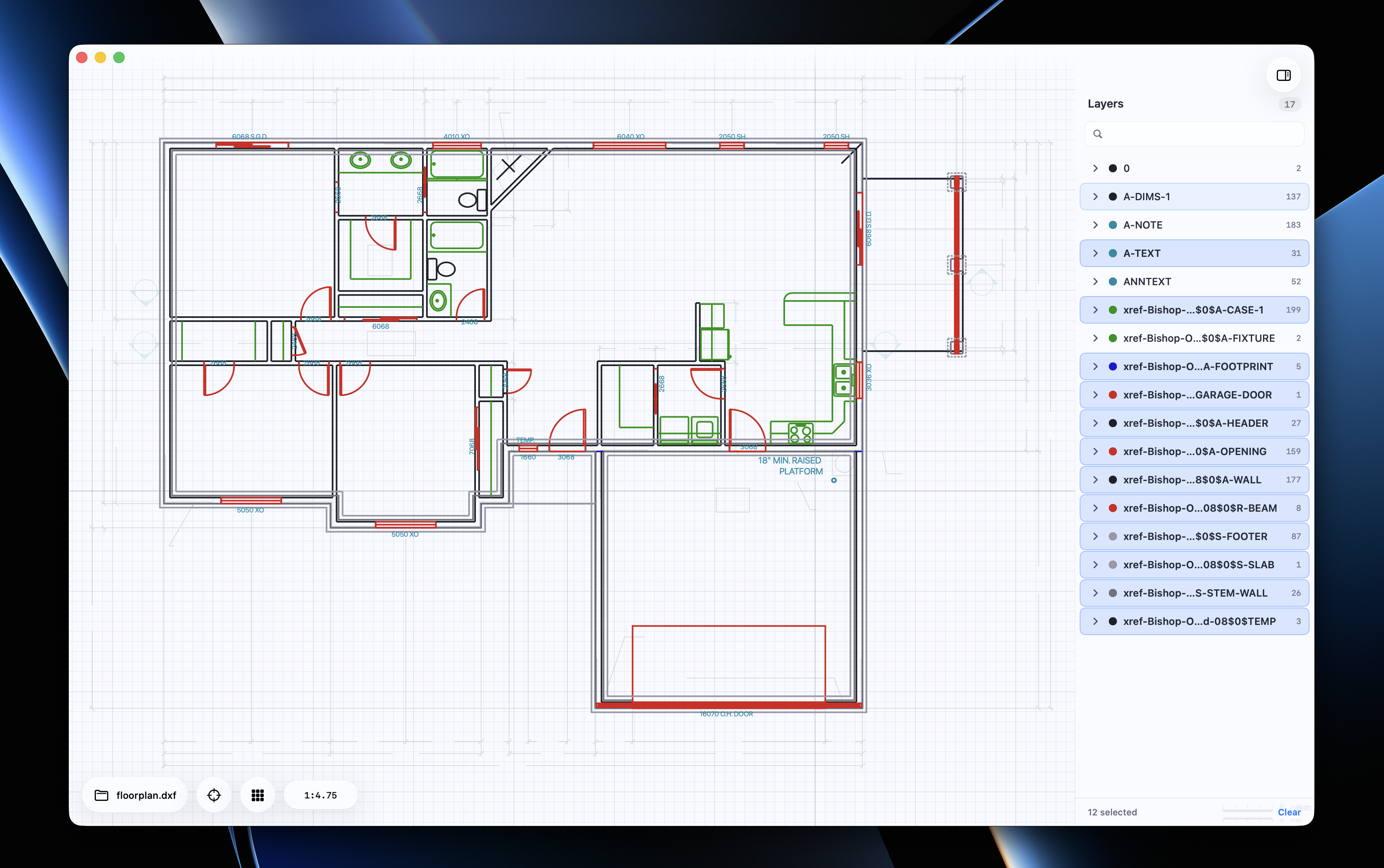Expand the A-DIMS-1 layer chevron
The image size is (1384, 868).
point(1095,196)
